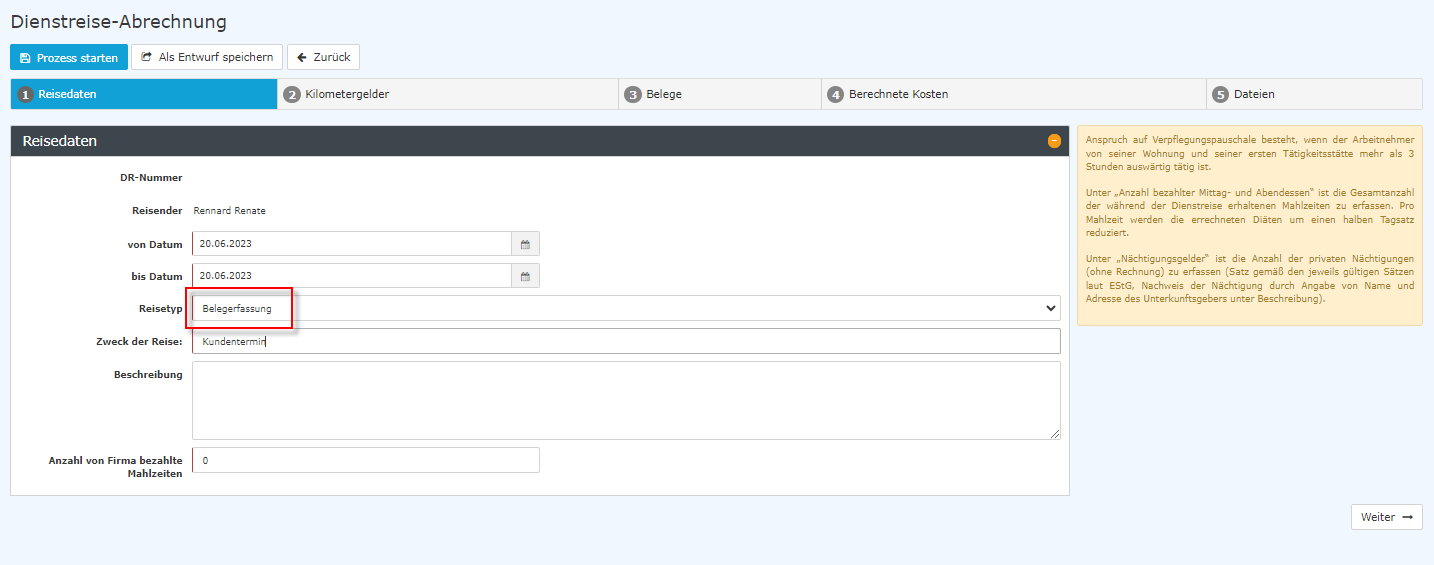This screenshot has width=1434, height=565.
Task: Click step 1 number icon Reisedaten
Action: (x=26, y=94)
